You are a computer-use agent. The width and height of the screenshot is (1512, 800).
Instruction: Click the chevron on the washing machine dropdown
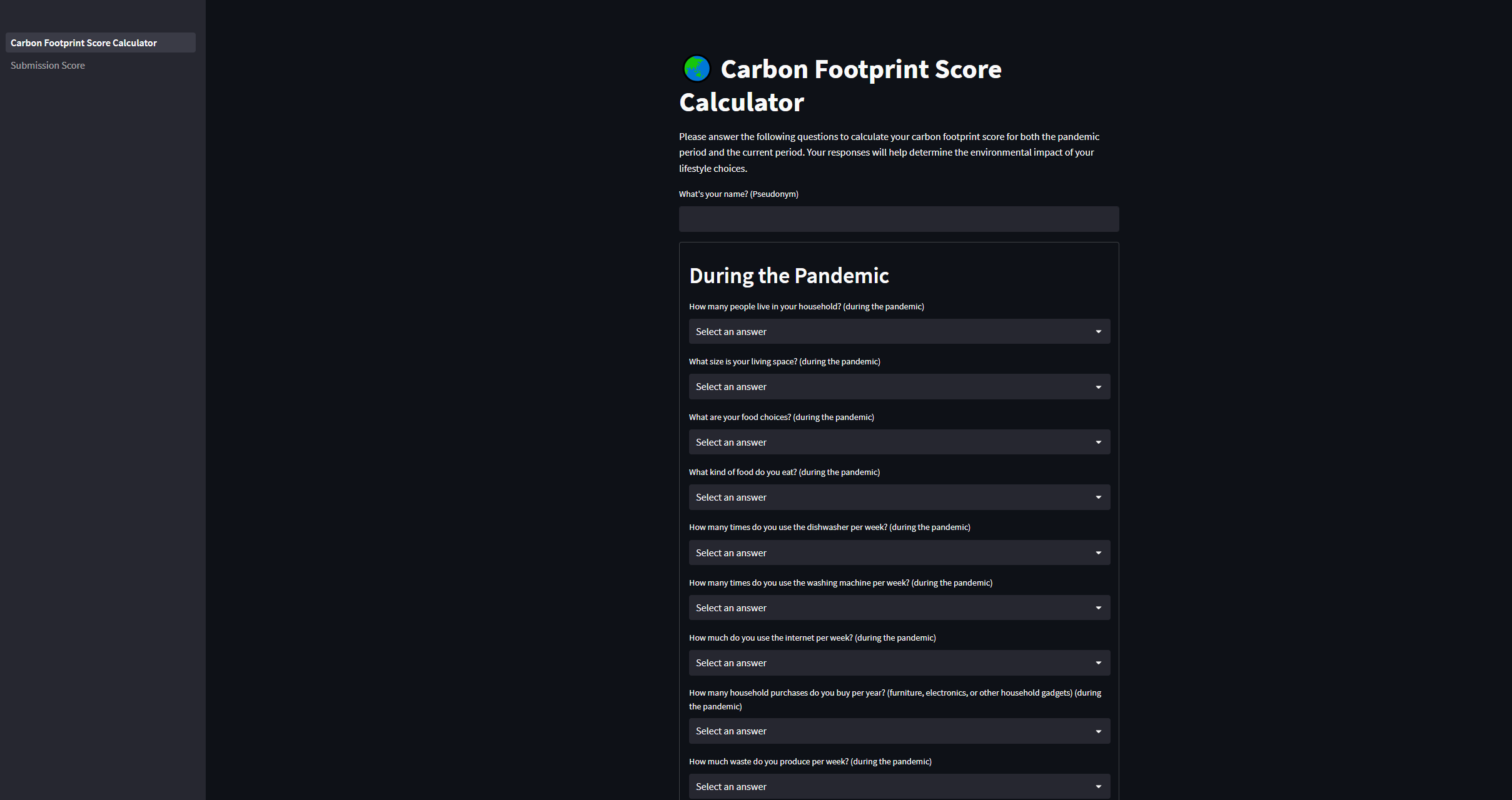(x=1099, y=607)
